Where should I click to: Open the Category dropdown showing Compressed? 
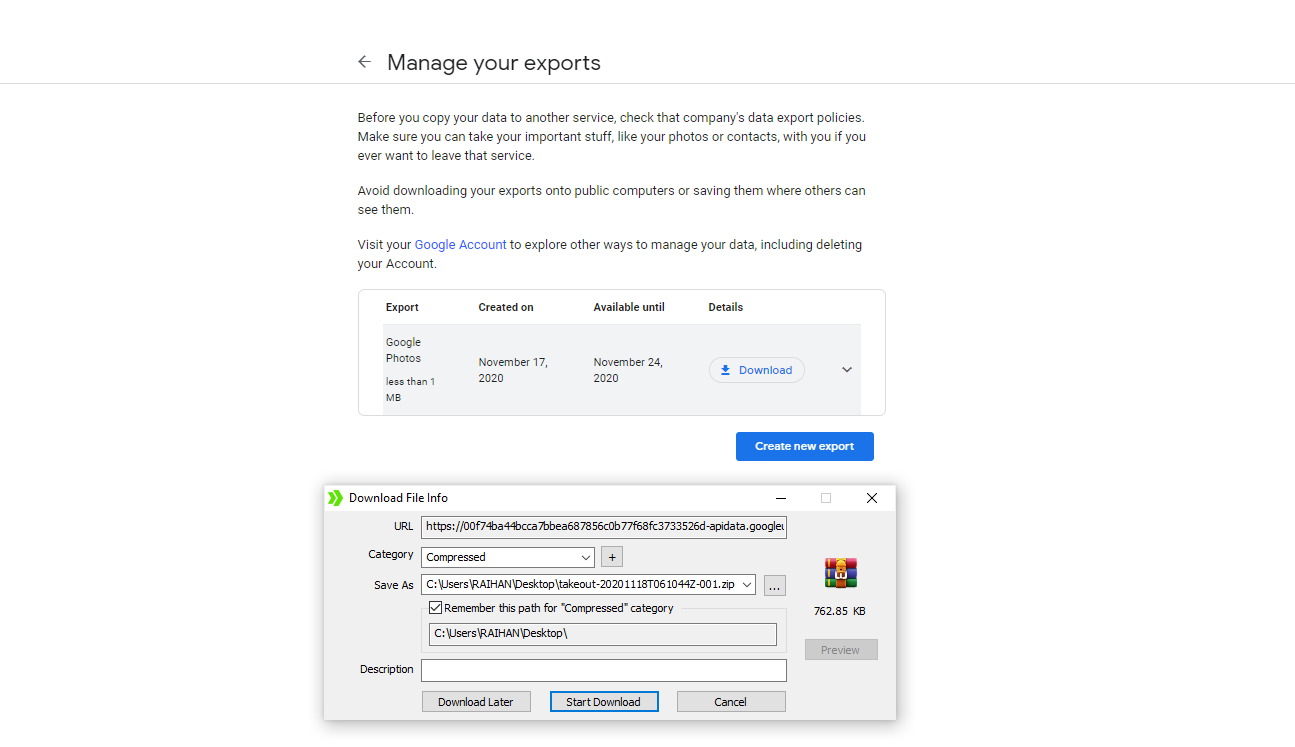(x=508, y=557)
